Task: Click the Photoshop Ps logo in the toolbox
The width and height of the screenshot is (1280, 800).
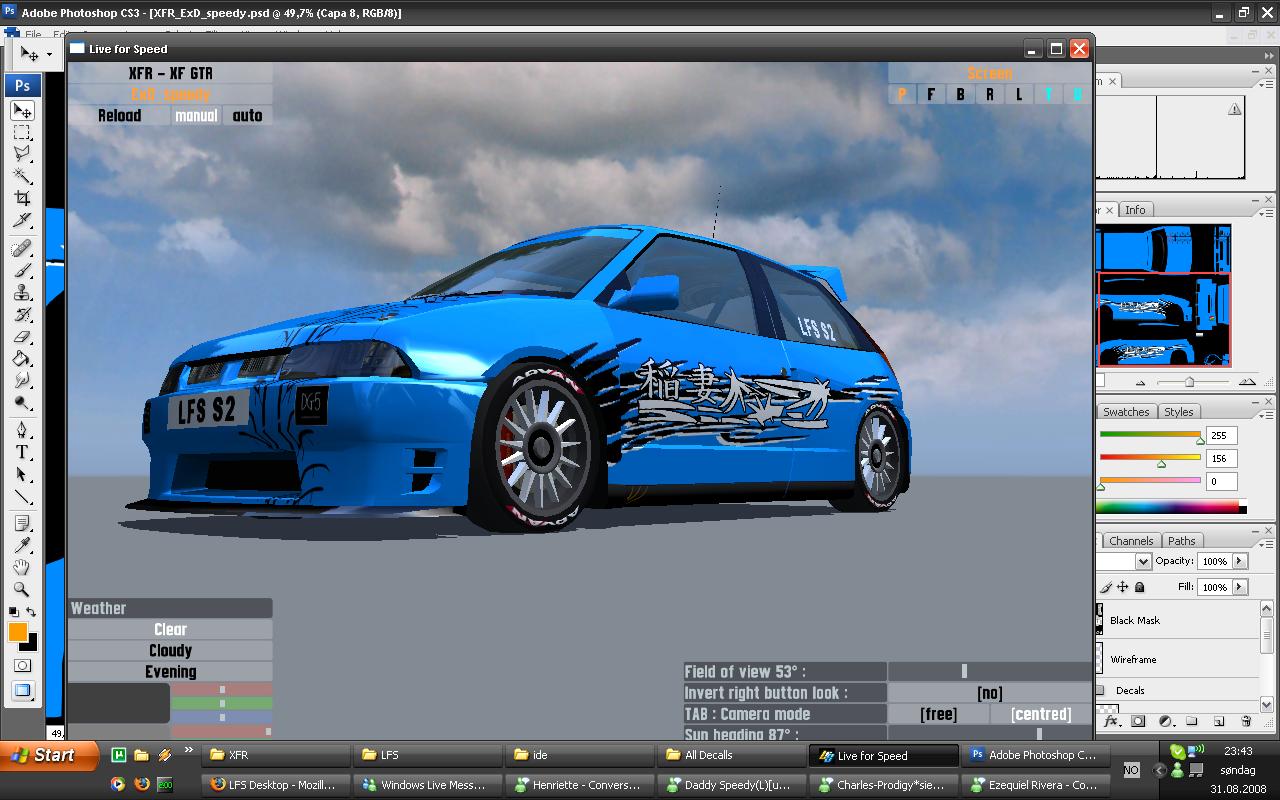Action: point(22,85)
